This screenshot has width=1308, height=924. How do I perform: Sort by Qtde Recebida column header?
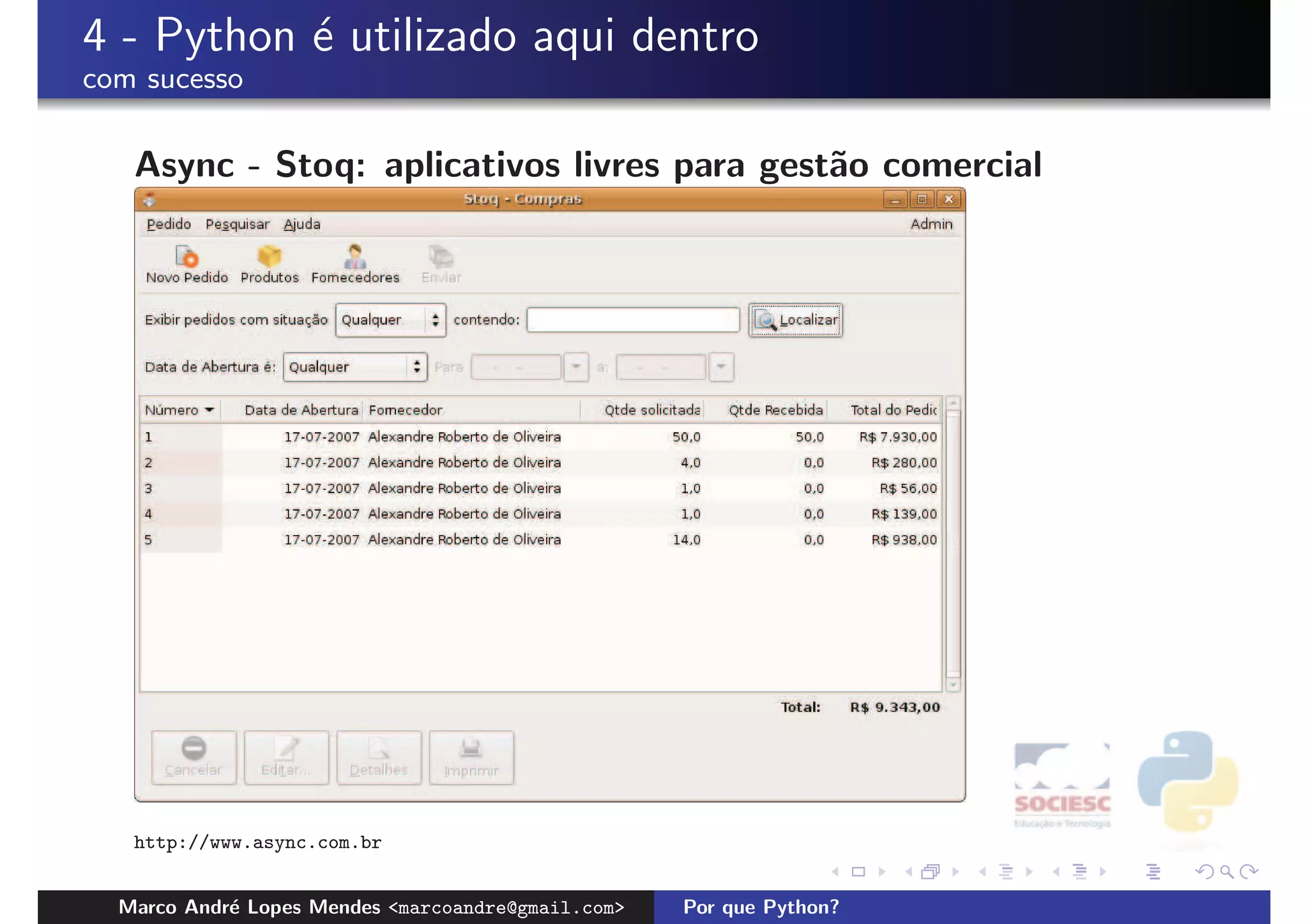765,410
